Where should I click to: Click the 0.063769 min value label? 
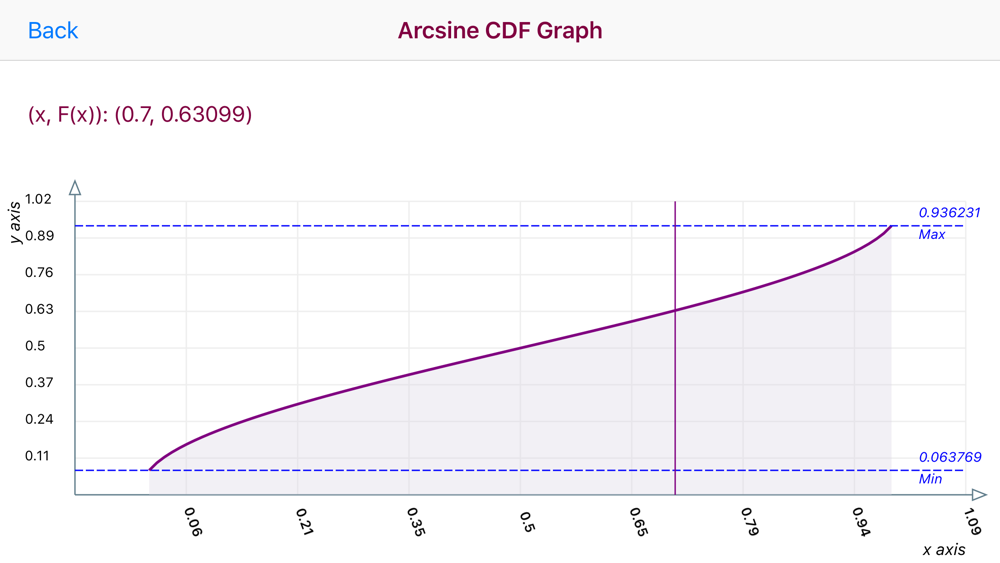tap(950, 457)
